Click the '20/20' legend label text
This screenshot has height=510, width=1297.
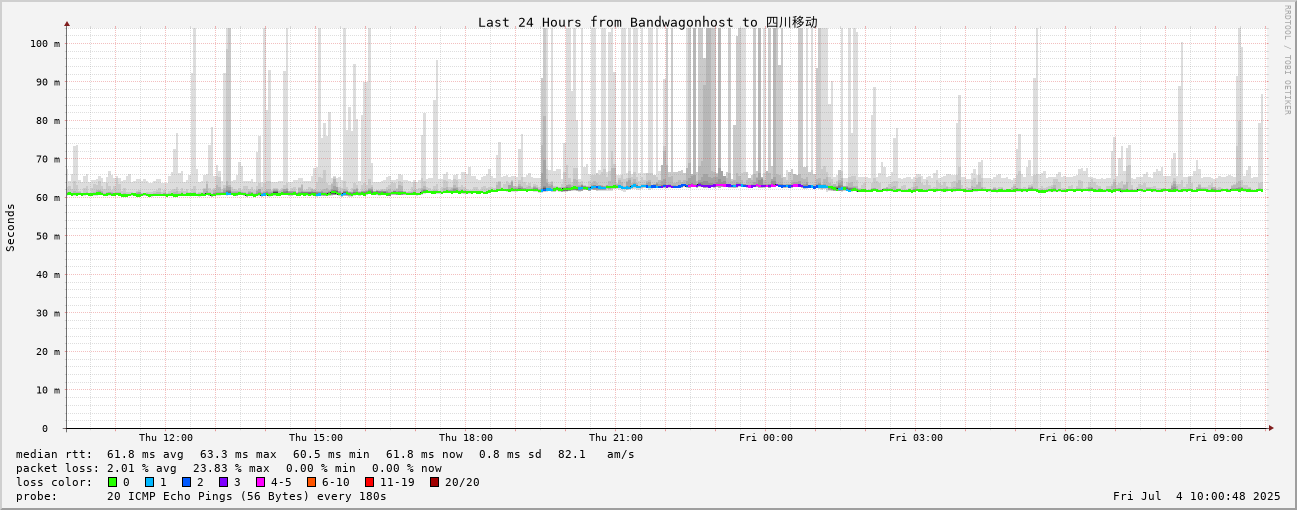(462, 482)
